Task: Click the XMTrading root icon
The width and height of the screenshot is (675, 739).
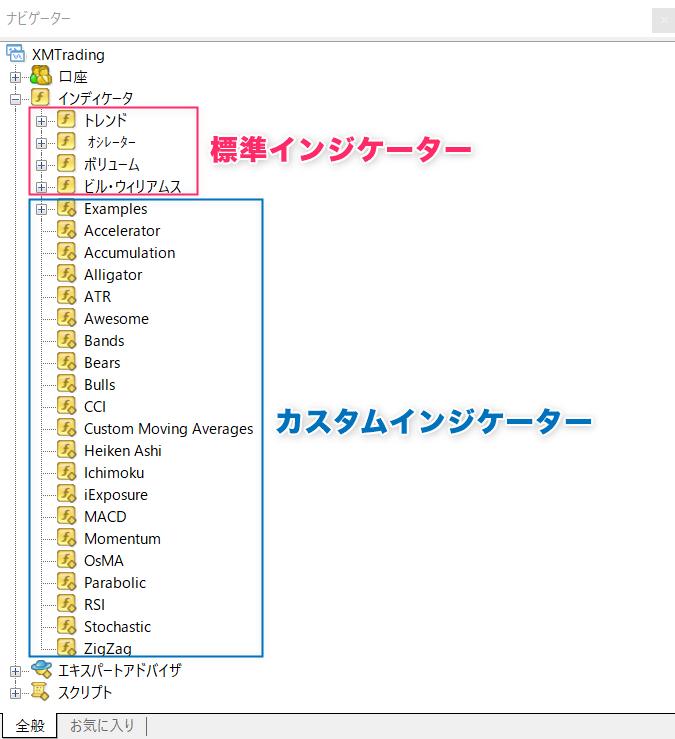Action: pyautogui.click(x=16, y=54)
